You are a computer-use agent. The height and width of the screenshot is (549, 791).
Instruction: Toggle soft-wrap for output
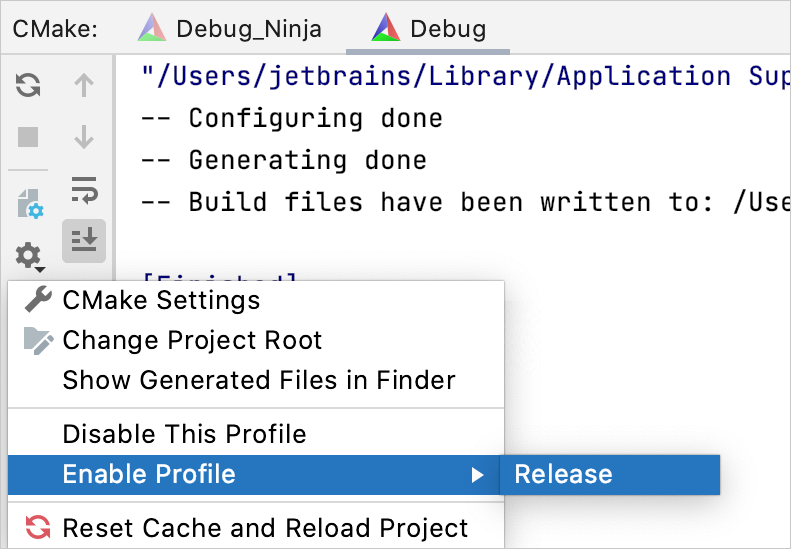84,188
